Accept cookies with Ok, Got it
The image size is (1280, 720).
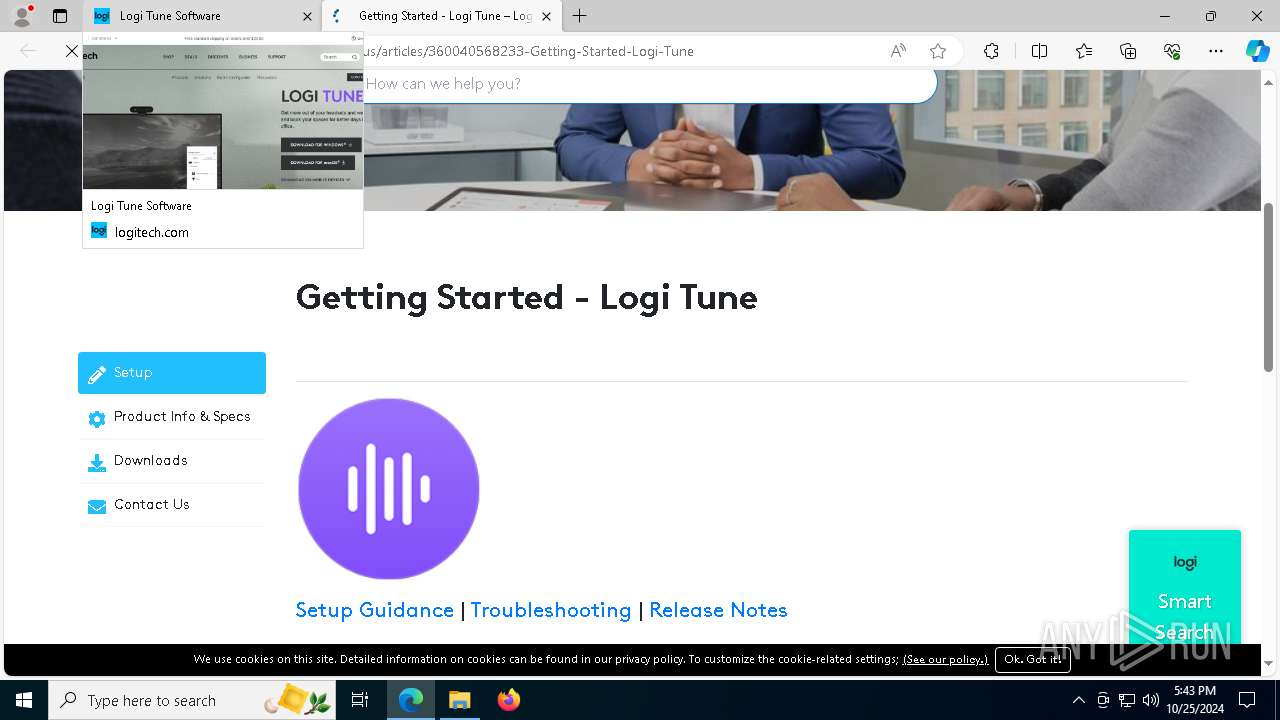(1033, 659)
